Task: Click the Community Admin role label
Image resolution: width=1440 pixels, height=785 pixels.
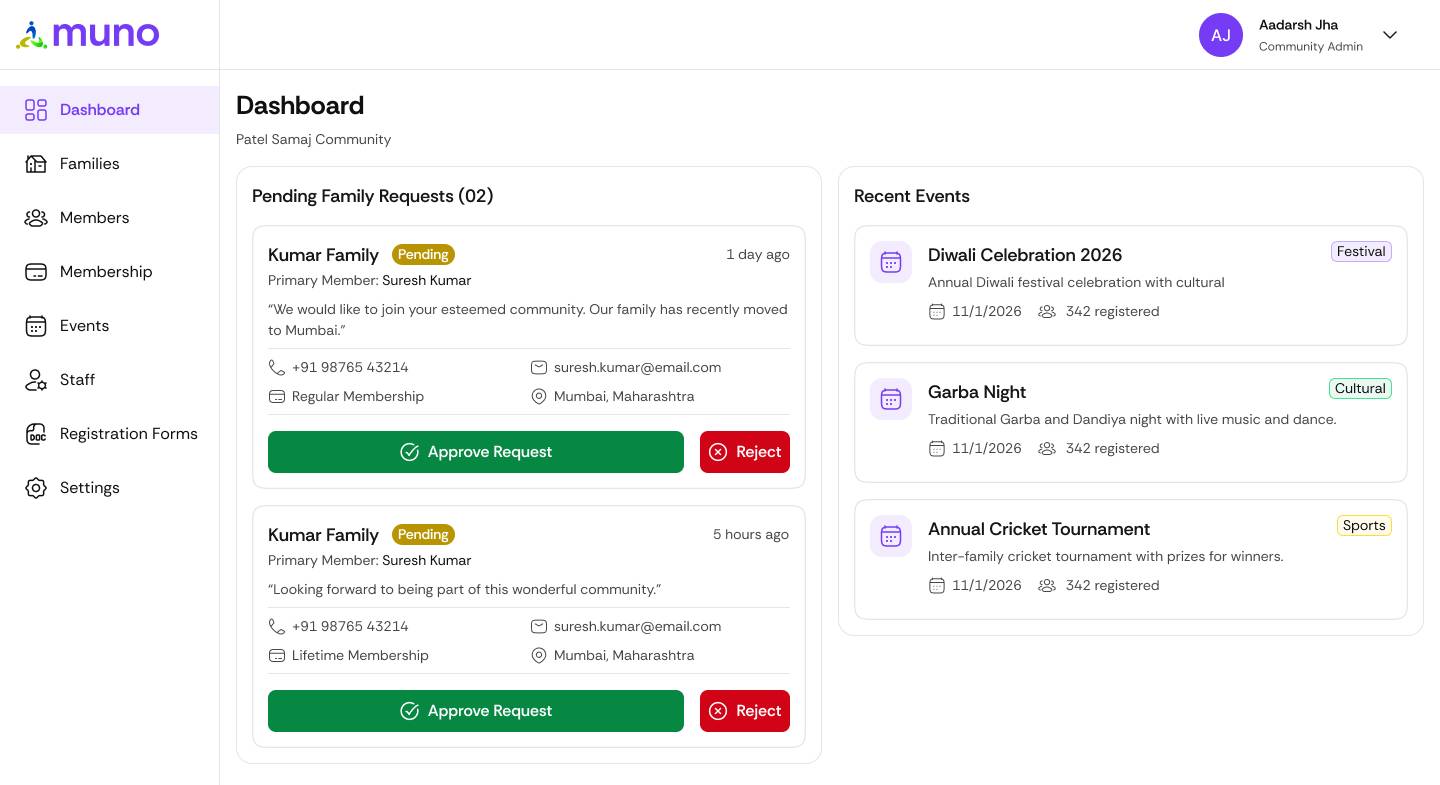Action: (1311, 47)
